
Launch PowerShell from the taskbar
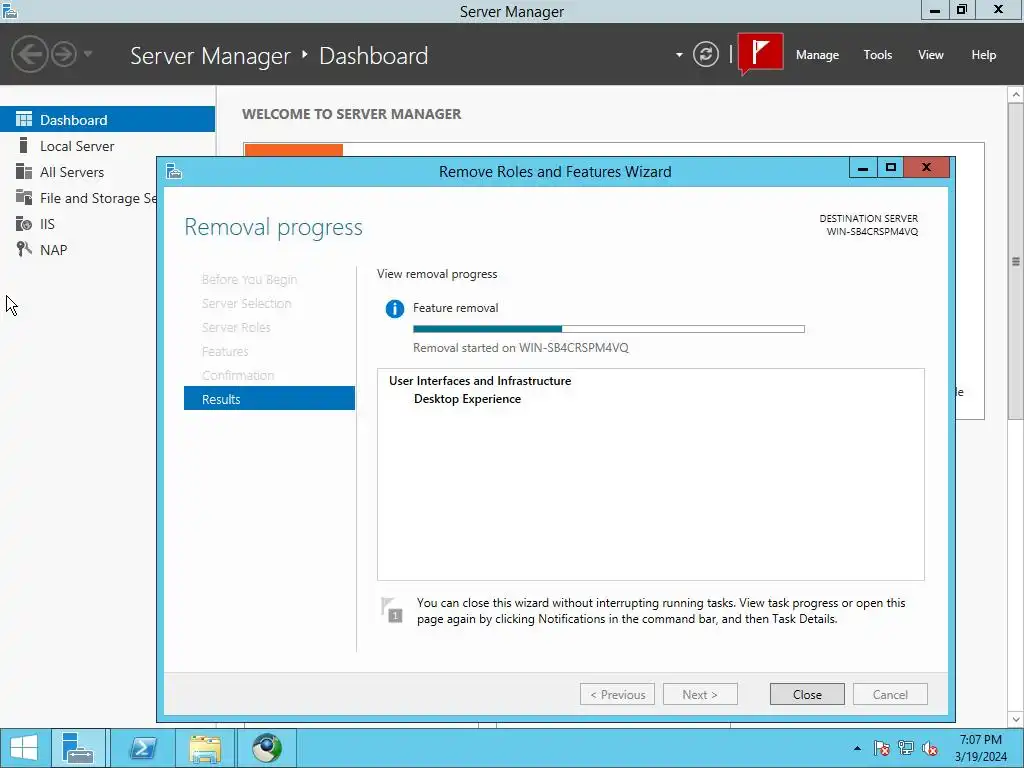point(142,748)
